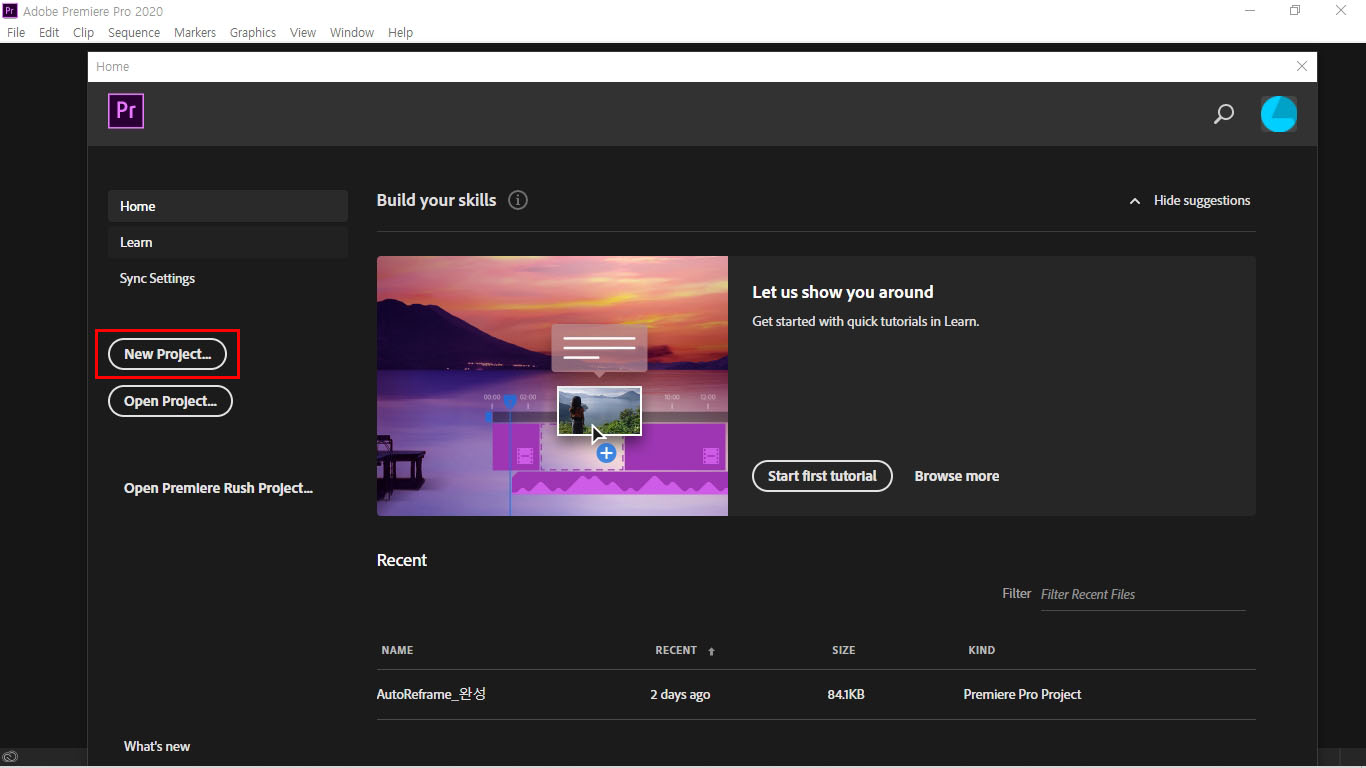Open the Edit menu

49,32
